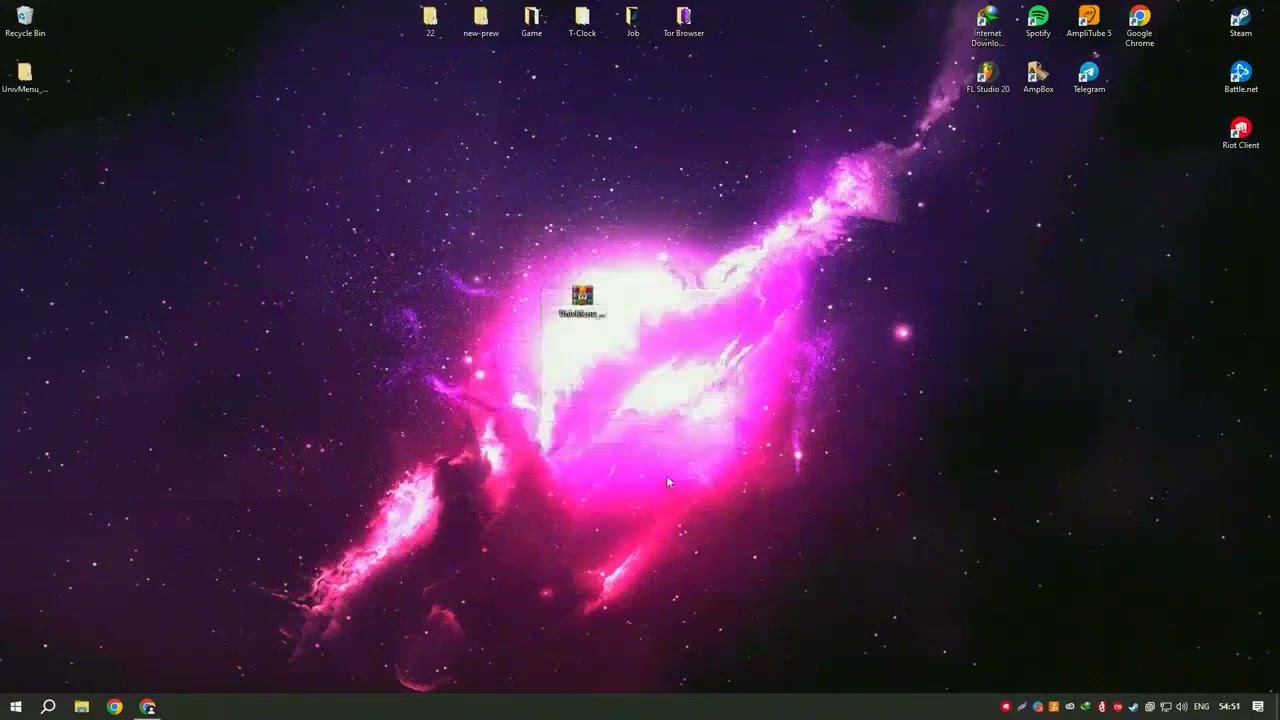The image size is (1280, 720).
Task: Select the AmpliTube 5 shortcut
Action: [1089, 22]
